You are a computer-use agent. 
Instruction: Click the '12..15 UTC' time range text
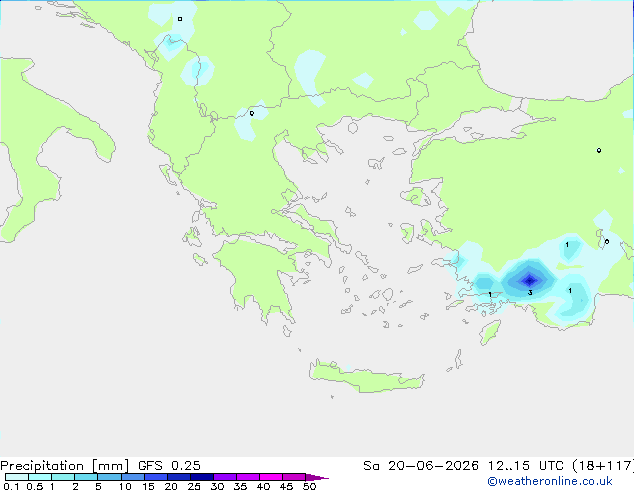526,466
